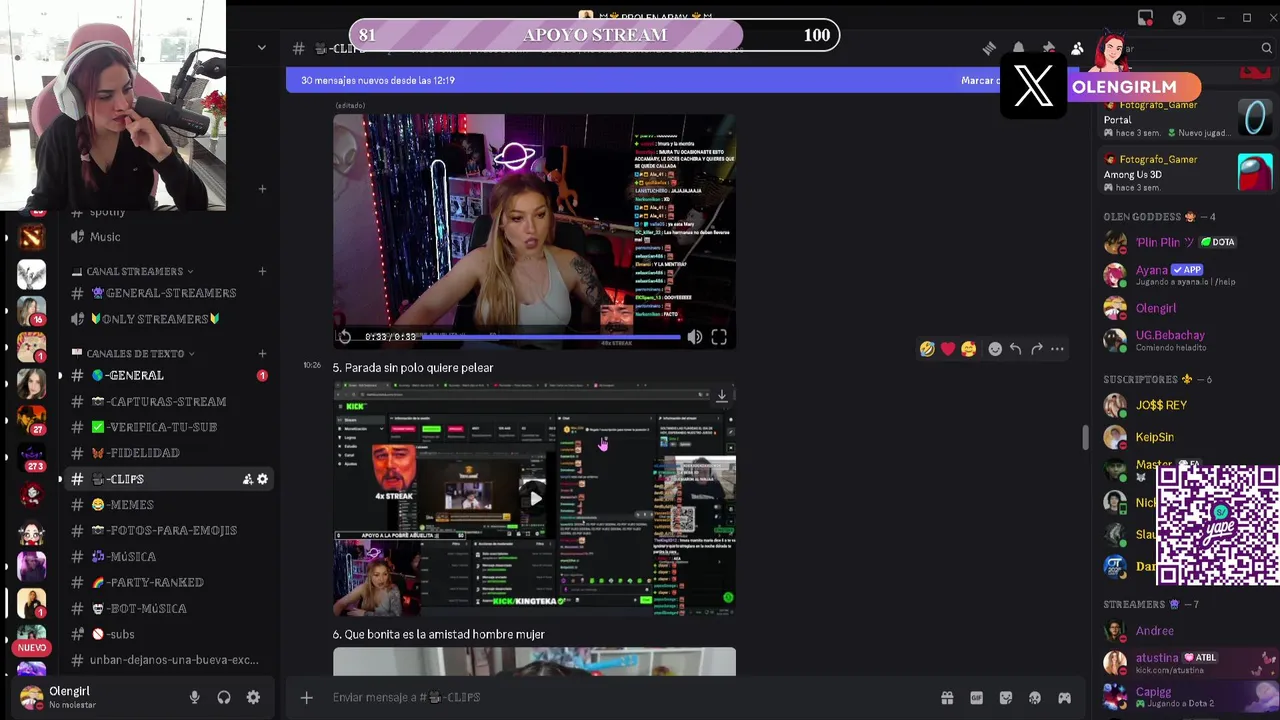Open add reaction emoji picker
Viewport: 1280px width, 720px height.
point(995,349)
